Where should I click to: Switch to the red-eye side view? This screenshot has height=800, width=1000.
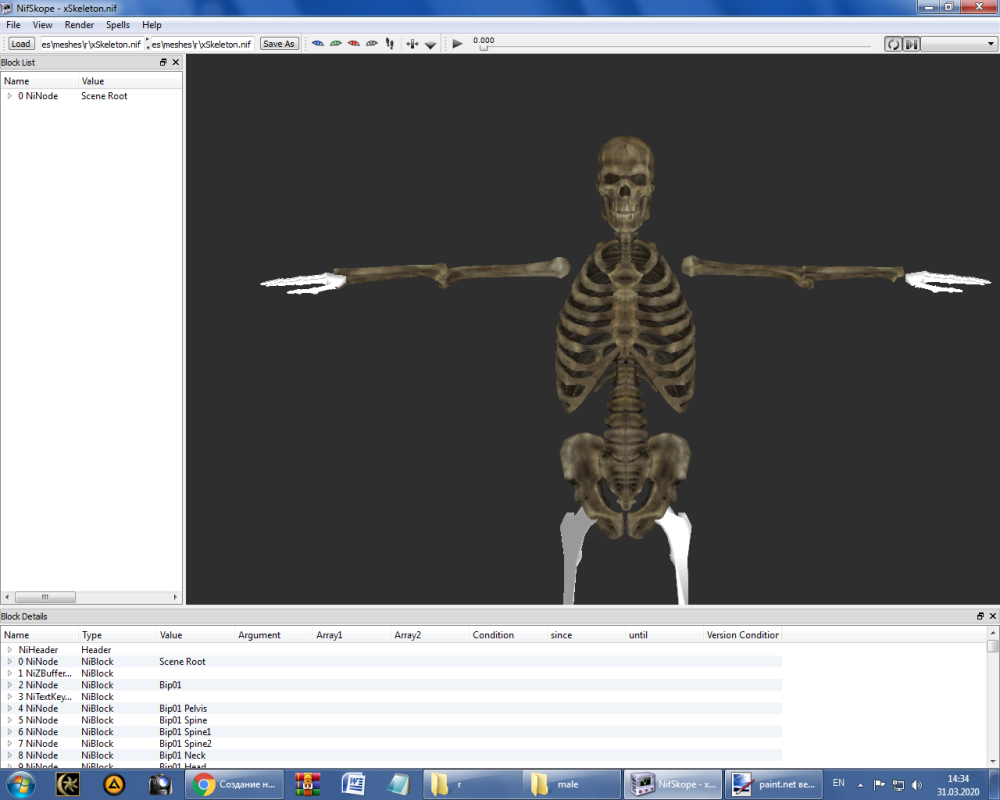(x=353, y=43)
